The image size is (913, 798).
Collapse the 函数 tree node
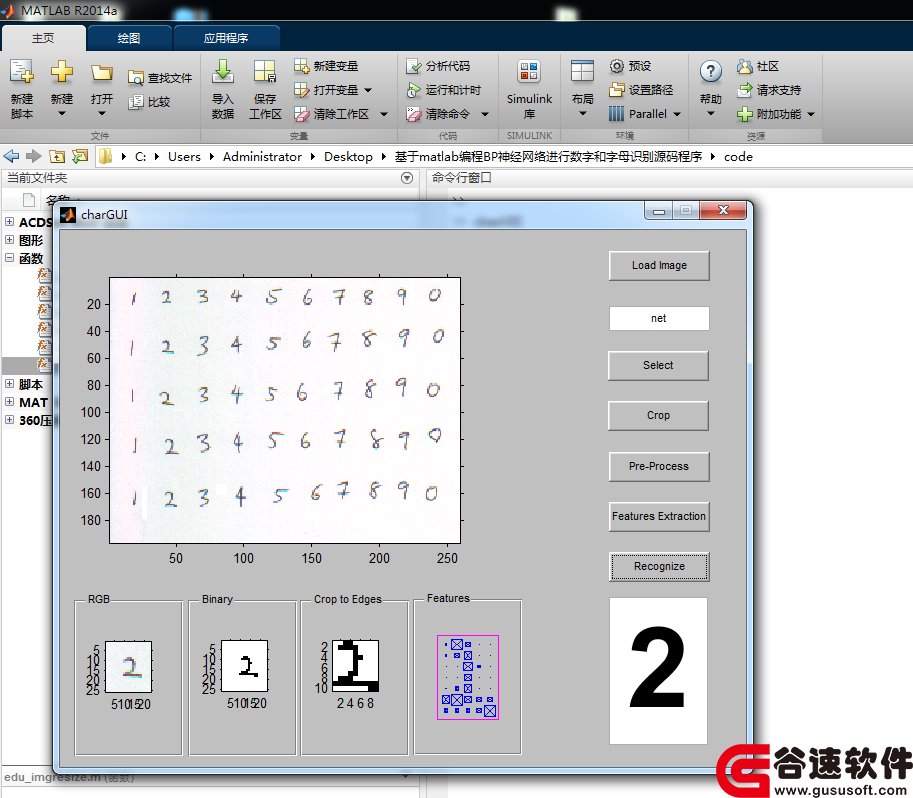click(9, 257)
